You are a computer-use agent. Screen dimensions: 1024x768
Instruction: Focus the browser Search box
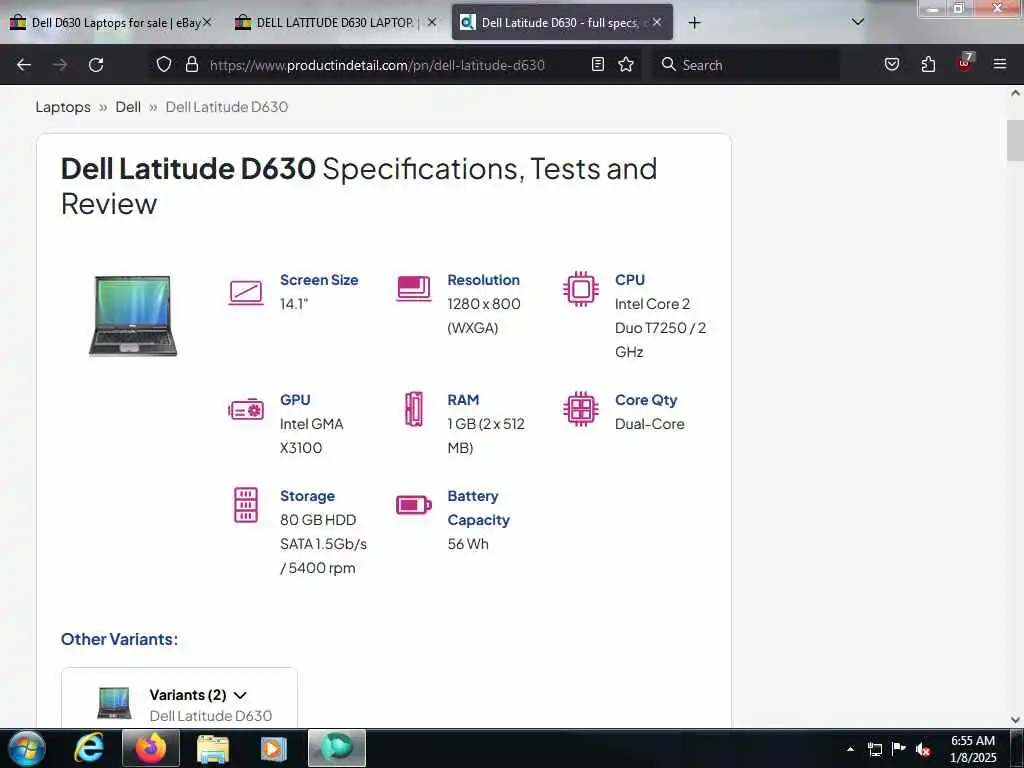pos(747,65)
